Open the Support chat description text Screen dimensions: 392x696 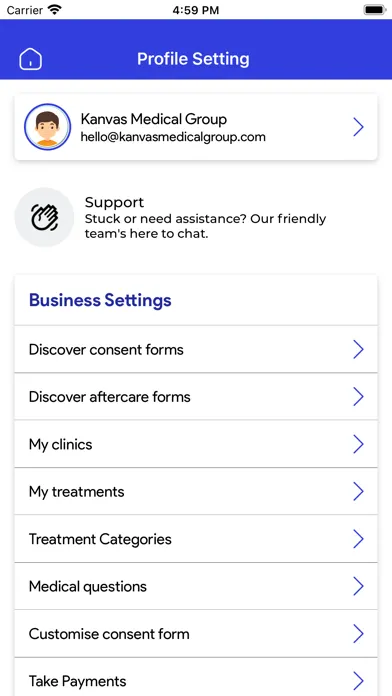pos(205,226)
